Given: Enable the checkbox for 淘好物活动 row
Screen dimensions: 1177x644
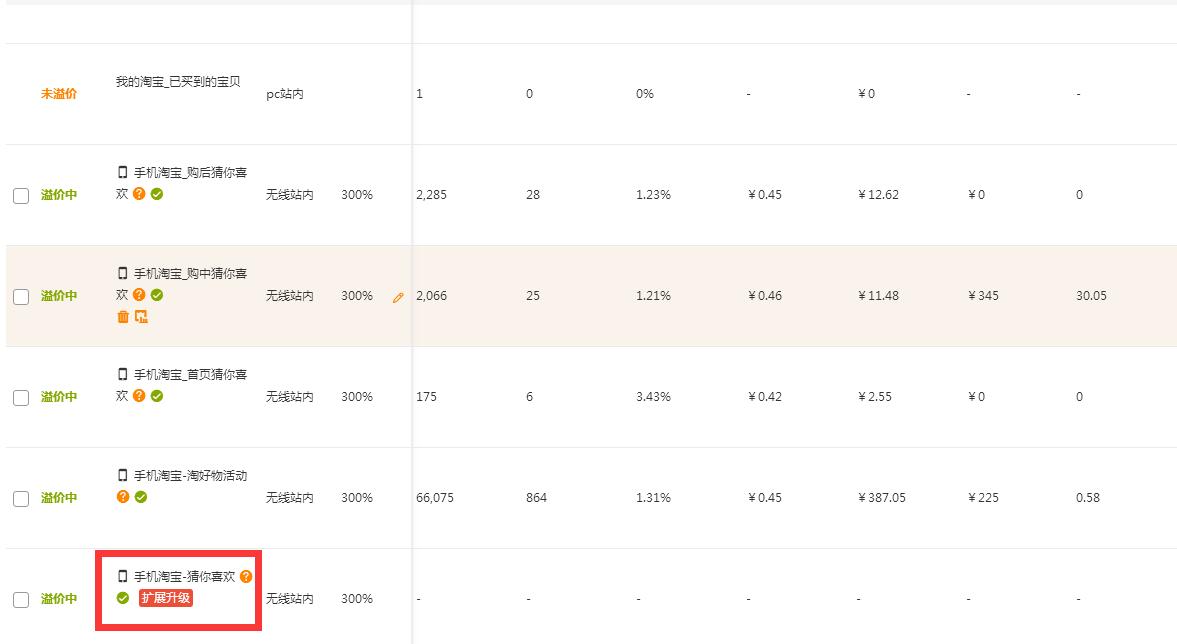Looking at the screenshot, I should pyautogui.click(x=21, y=499).
